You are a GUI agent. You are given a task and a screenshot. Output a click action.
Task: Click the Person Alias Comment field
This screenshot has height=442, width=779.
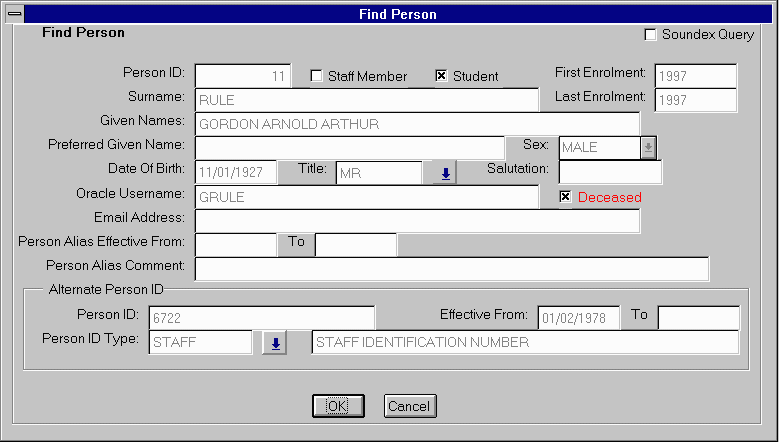tap(451, 269)
